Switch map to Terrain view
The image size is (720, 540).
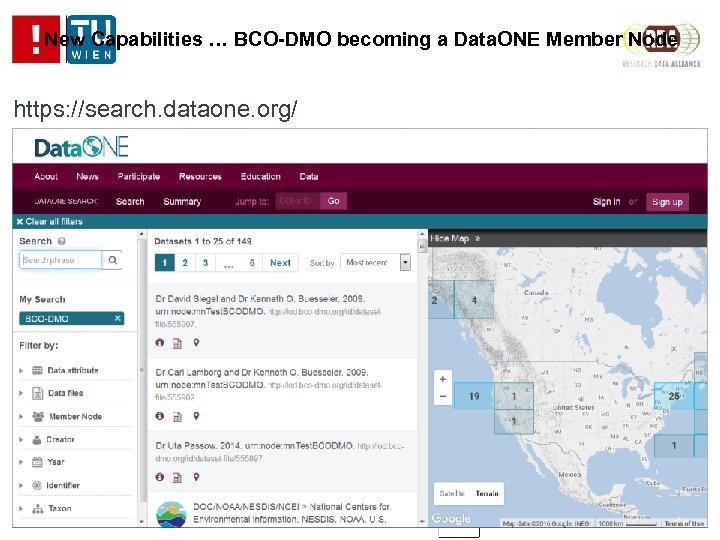coord(486,493)
